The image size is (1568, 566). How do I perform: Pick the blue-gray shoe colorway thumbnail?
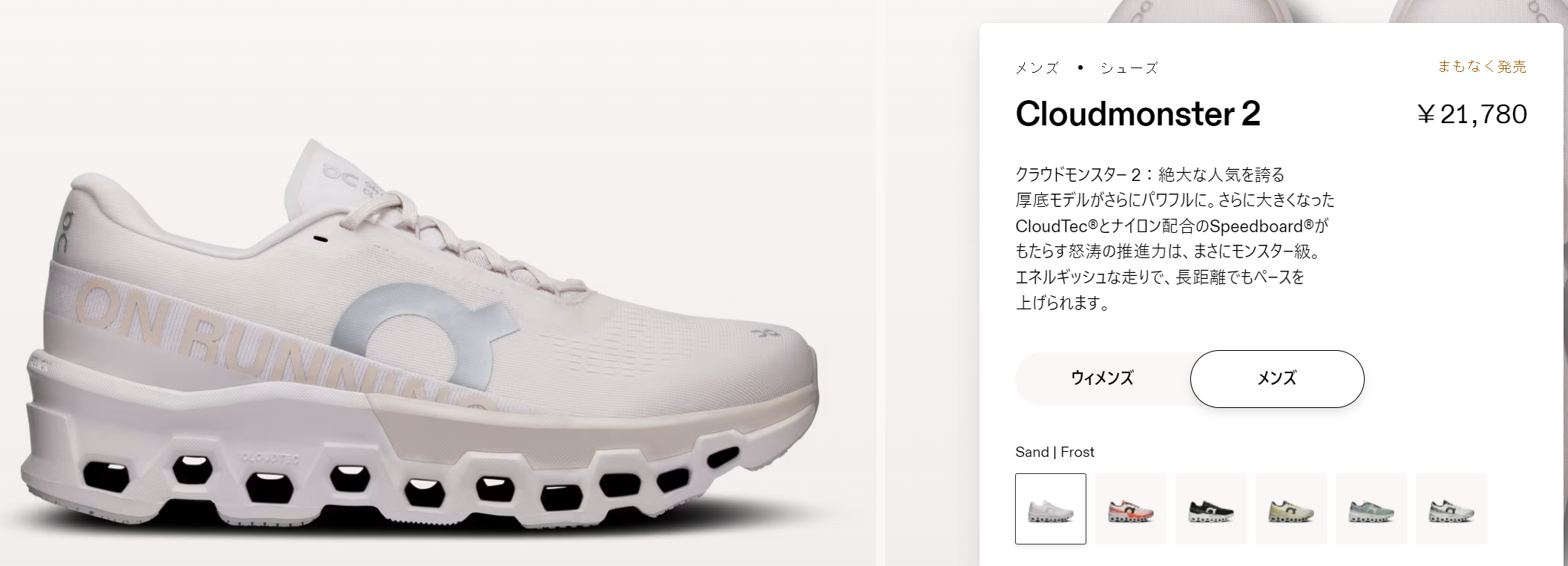tap(1371, 509)
